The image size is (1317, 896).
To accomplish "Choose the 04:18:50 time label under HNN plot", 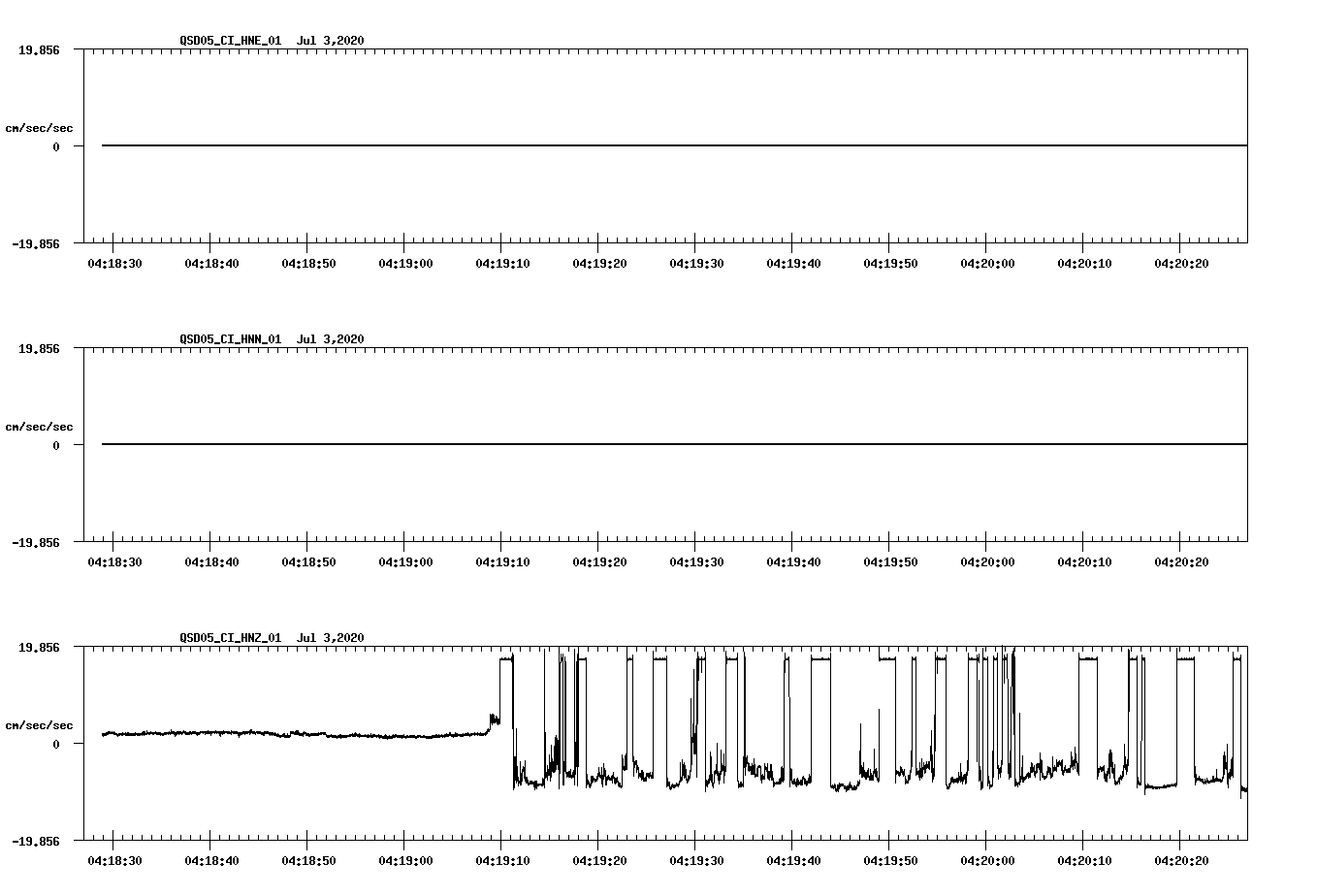I will [308, 562].
